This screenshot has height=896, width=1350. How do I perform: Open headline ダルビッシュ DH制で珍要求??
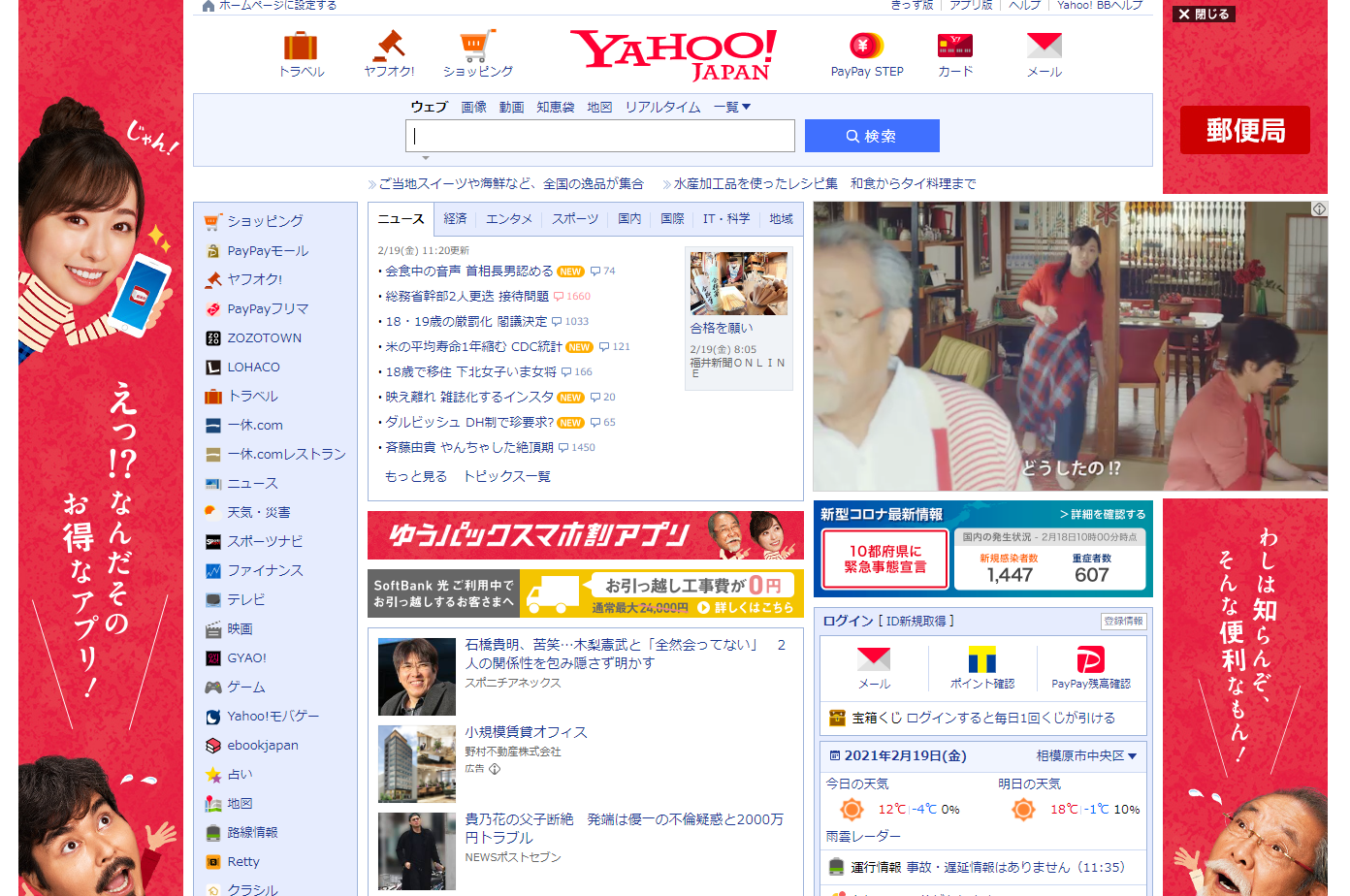(x=469, y=423)
